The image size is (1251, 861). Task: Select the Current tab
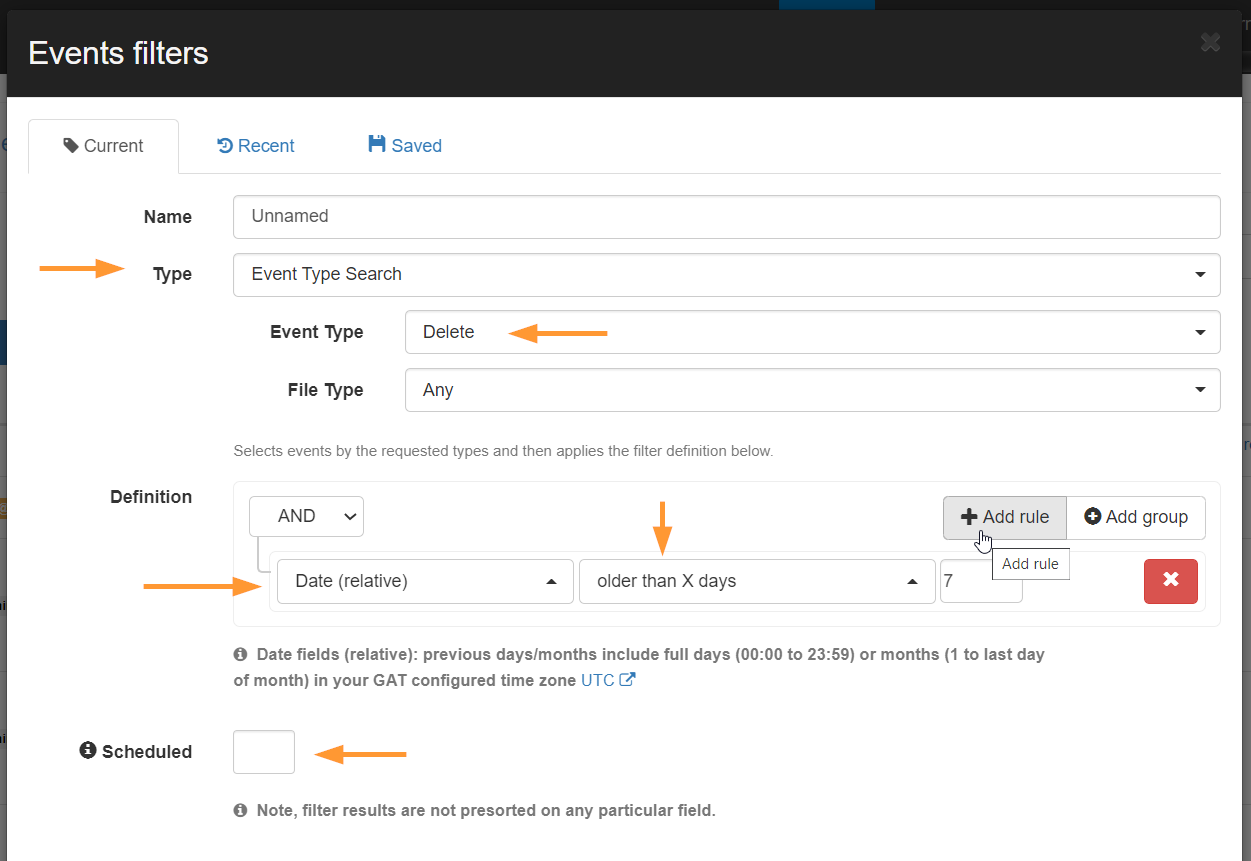[x=104, y=146]
